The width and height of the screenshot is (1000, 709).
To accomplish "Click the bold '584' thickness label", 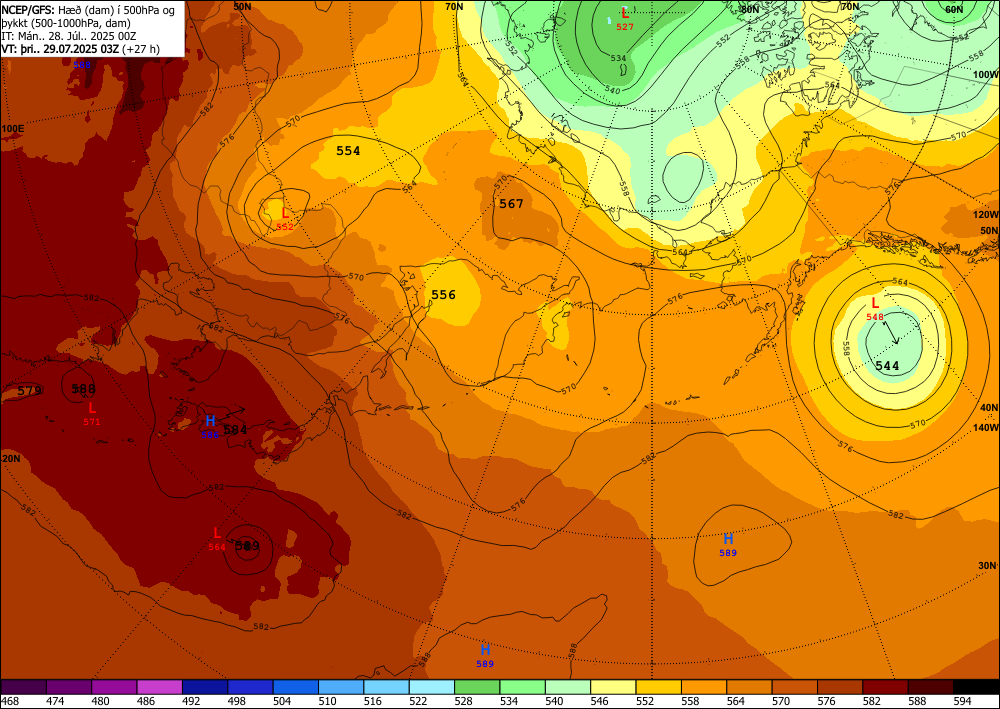I will (x=235, y=430).
